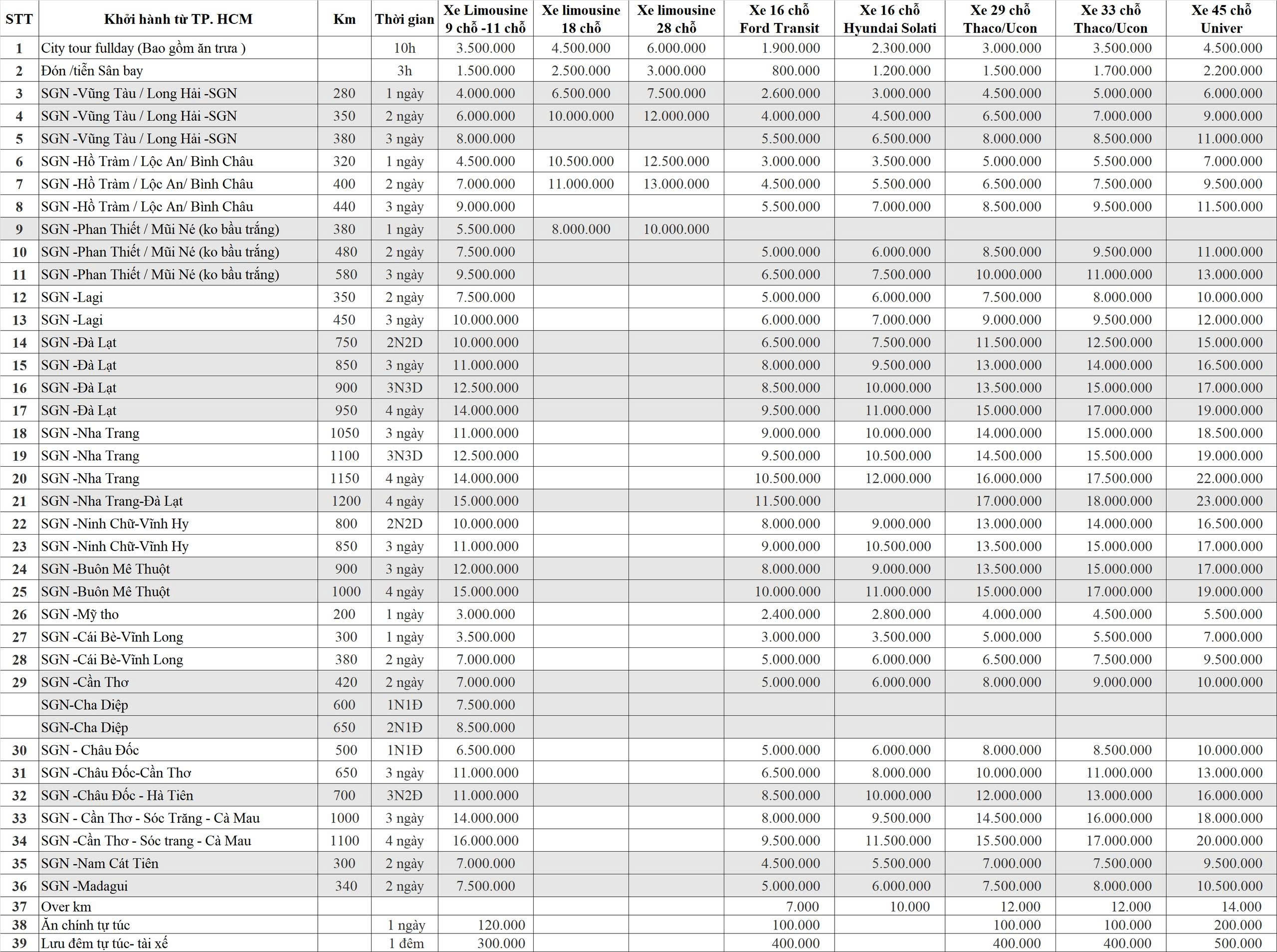The image size is (1277, 952).
Task: Click the 'SGN -Nha Trang-Đà Lạt' cell
Action: pyautogui.click(x=112, y=501)
